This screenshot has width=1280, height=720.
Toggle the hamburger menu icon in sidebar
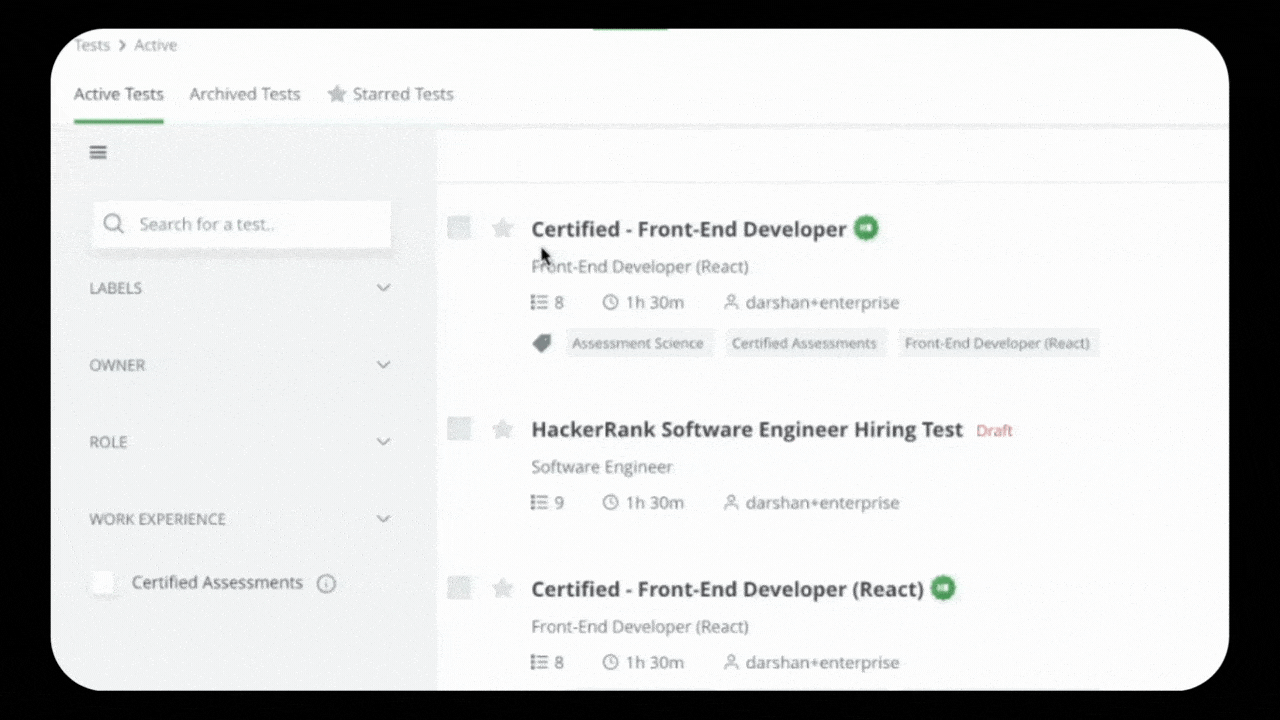click(98, 152)
